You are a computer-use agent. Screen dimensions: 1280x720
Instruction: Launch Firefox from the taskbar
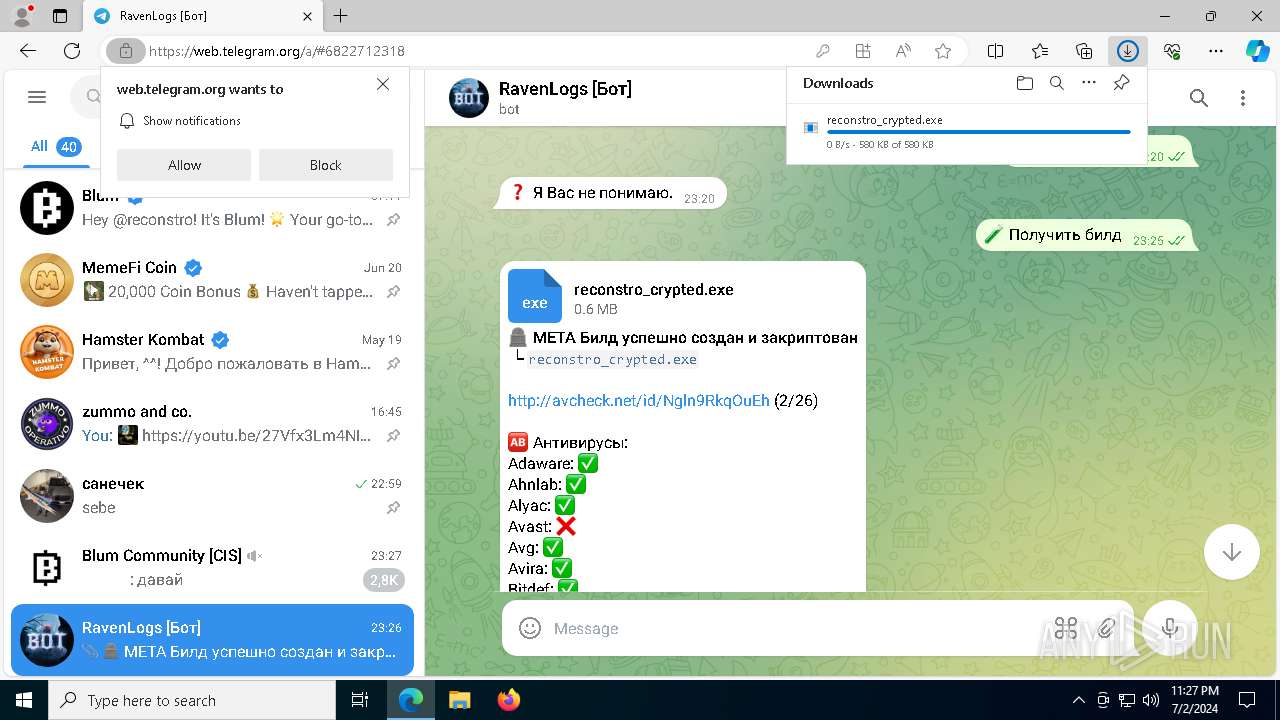(508, 700)
